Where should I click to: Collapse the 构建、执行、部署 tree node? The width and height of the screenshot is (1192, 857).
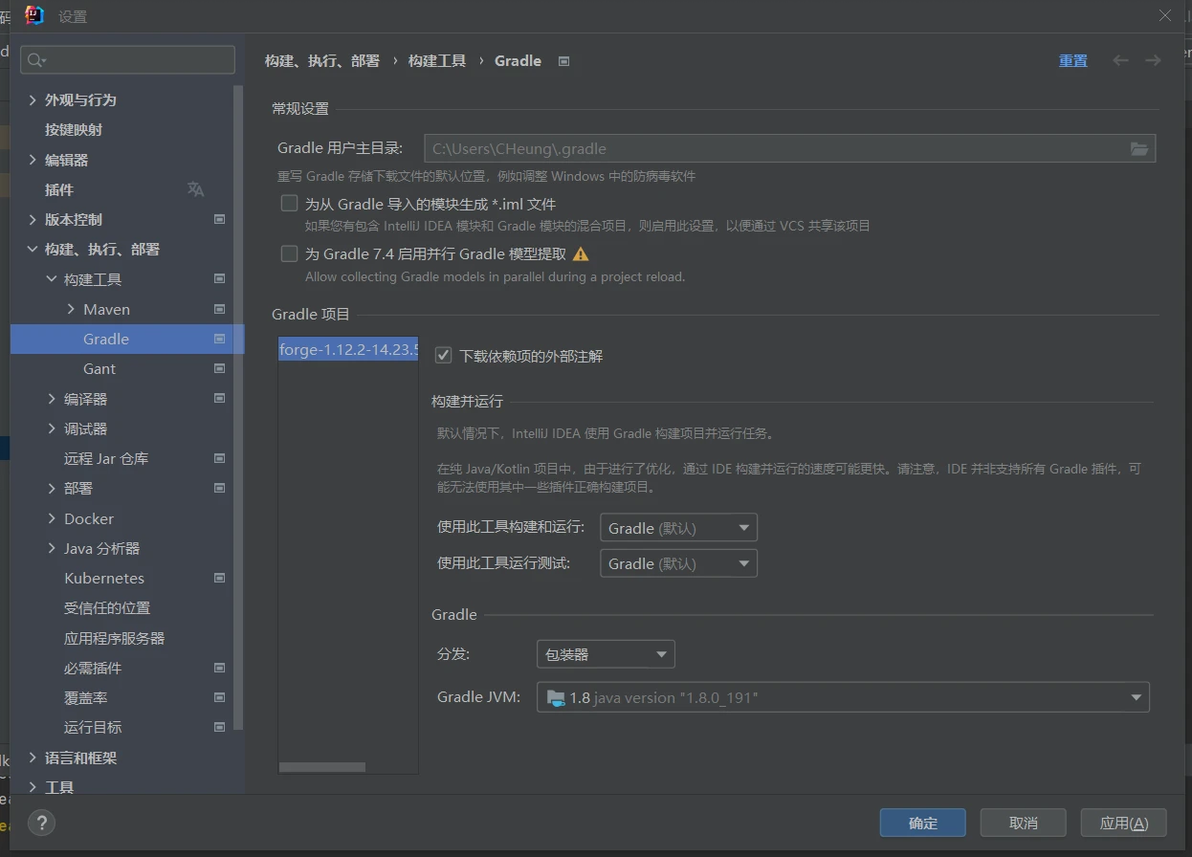tap(32, 249)
